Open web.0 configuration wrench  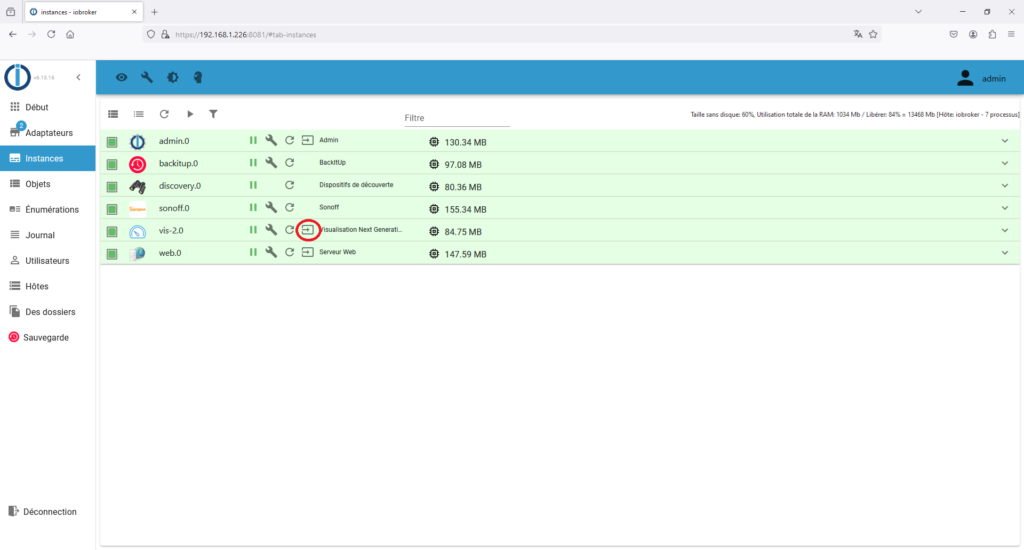tap(271, 252)
